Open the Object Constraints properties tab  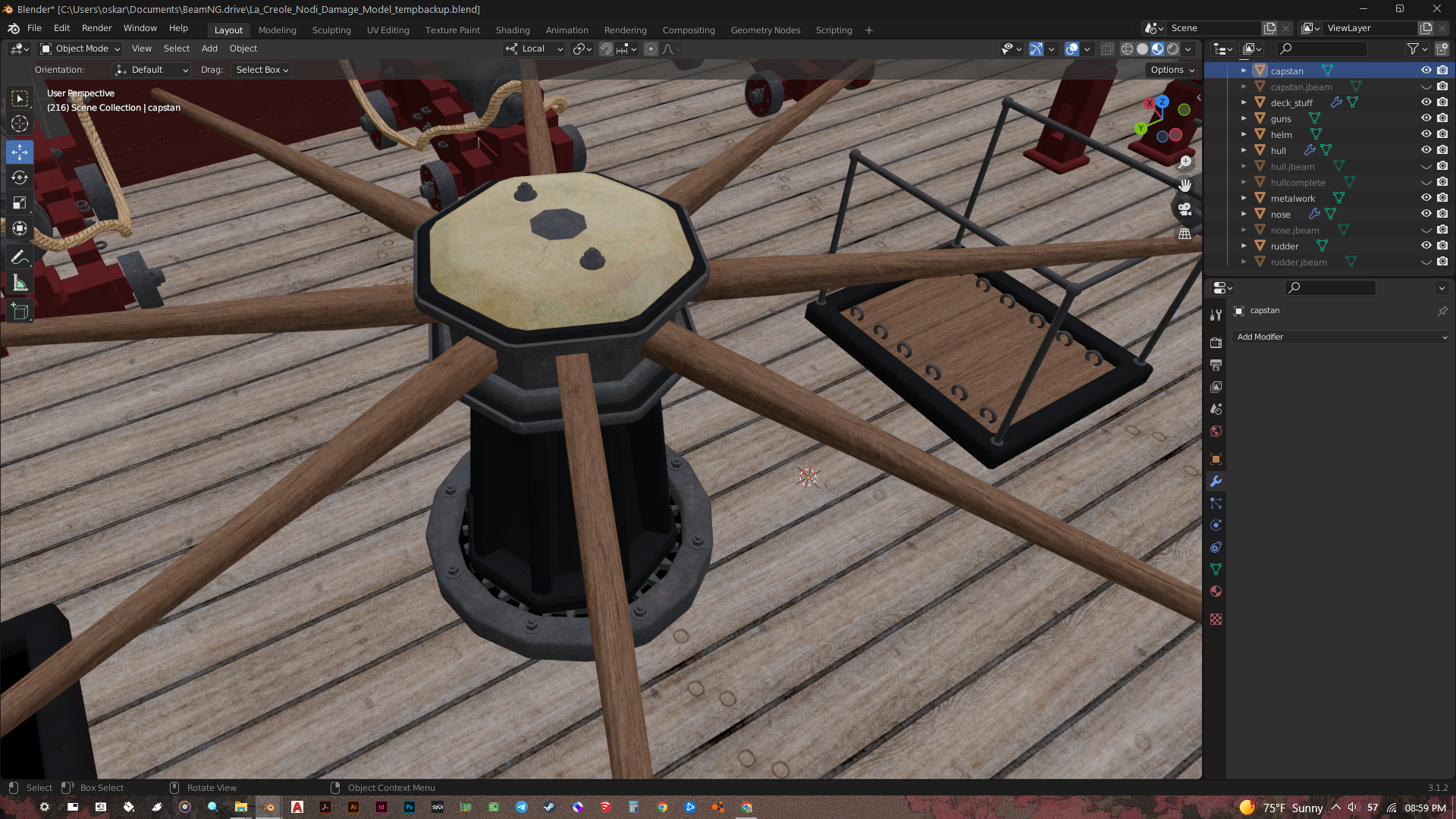click(x=1216, y=547)
